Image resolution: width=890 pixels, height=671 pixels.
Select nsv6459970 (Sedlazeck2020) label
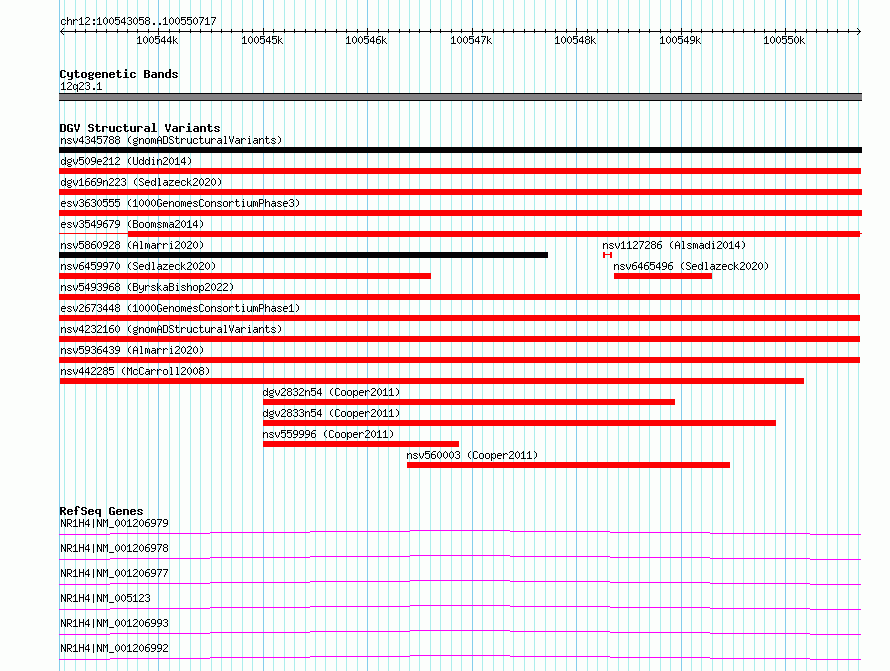[138, 266]
